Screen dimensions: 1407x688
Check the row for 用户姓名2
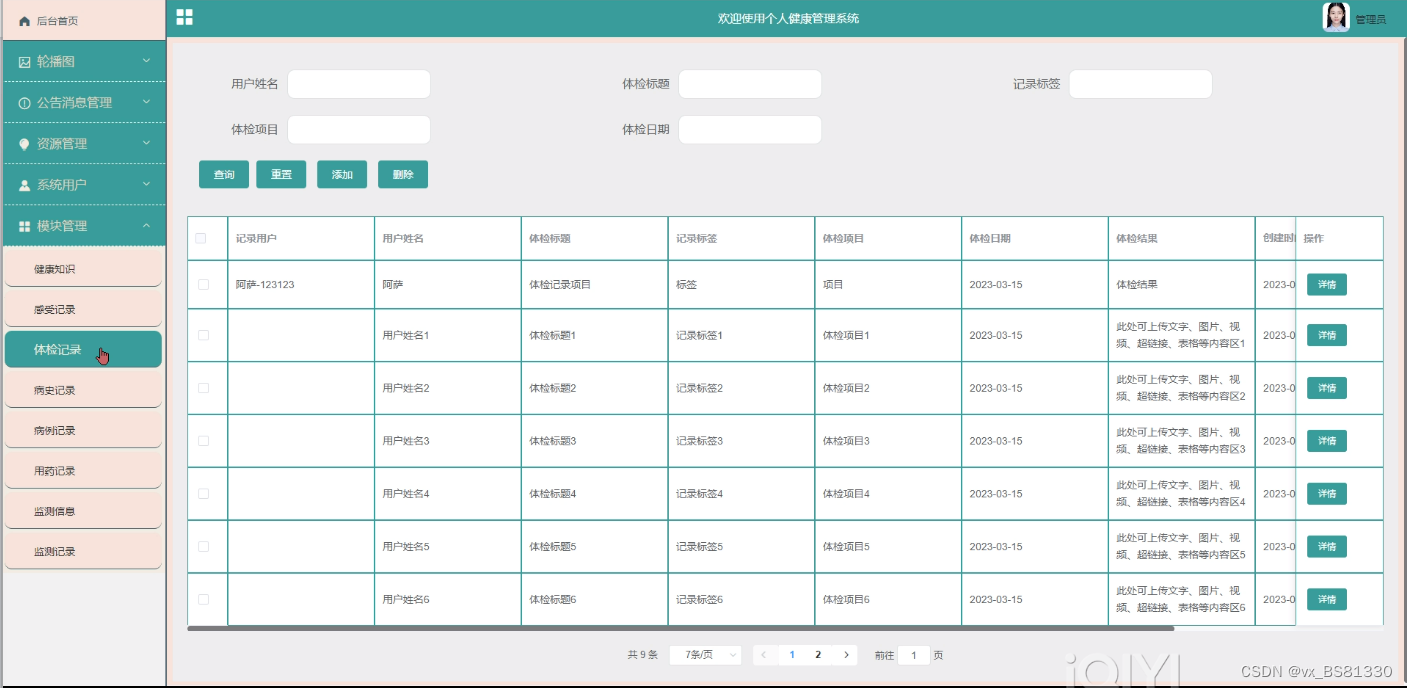[x=203, y=387]
